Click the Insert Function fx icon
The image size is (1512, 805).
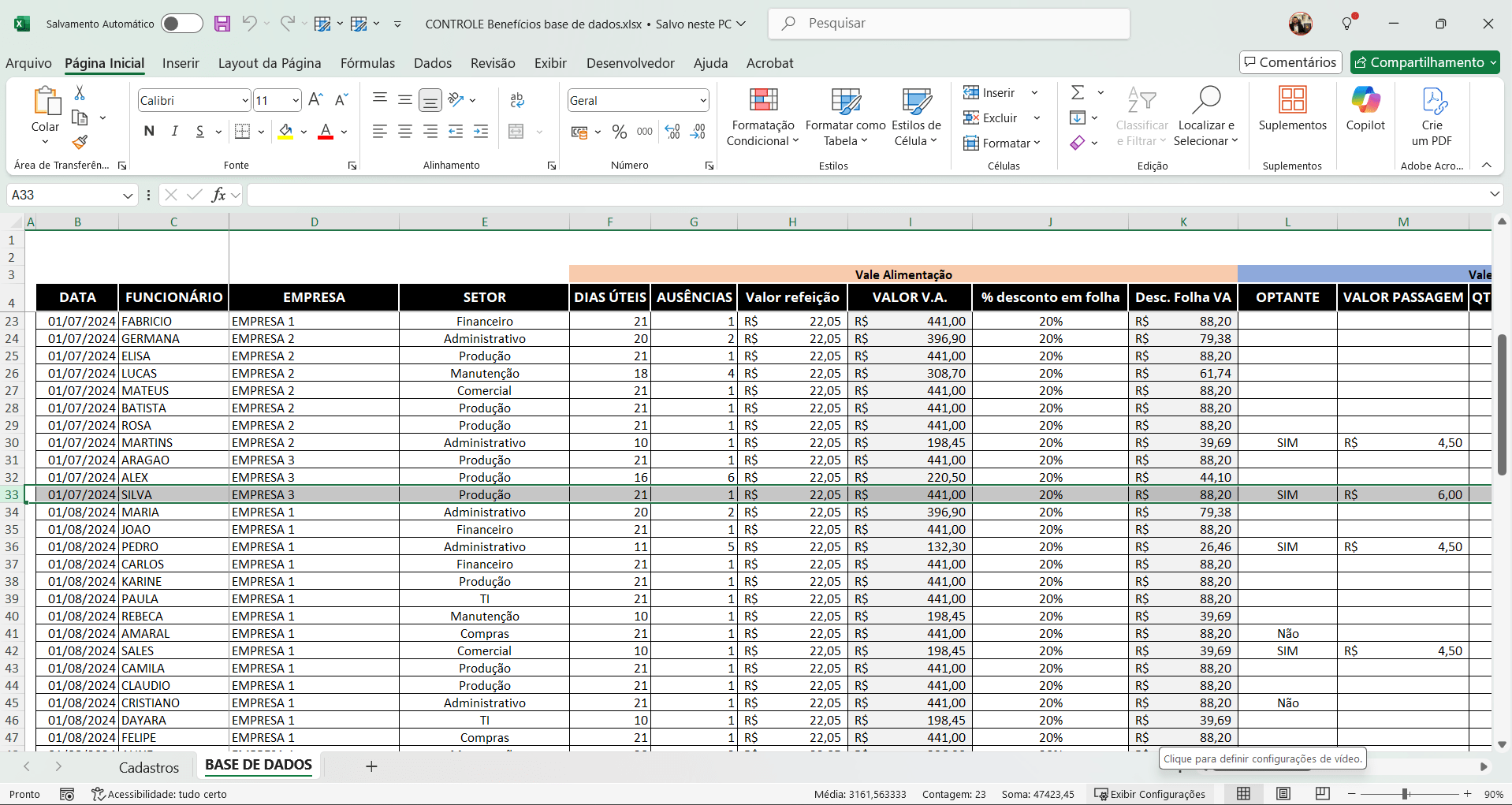(x=218, y=195)
